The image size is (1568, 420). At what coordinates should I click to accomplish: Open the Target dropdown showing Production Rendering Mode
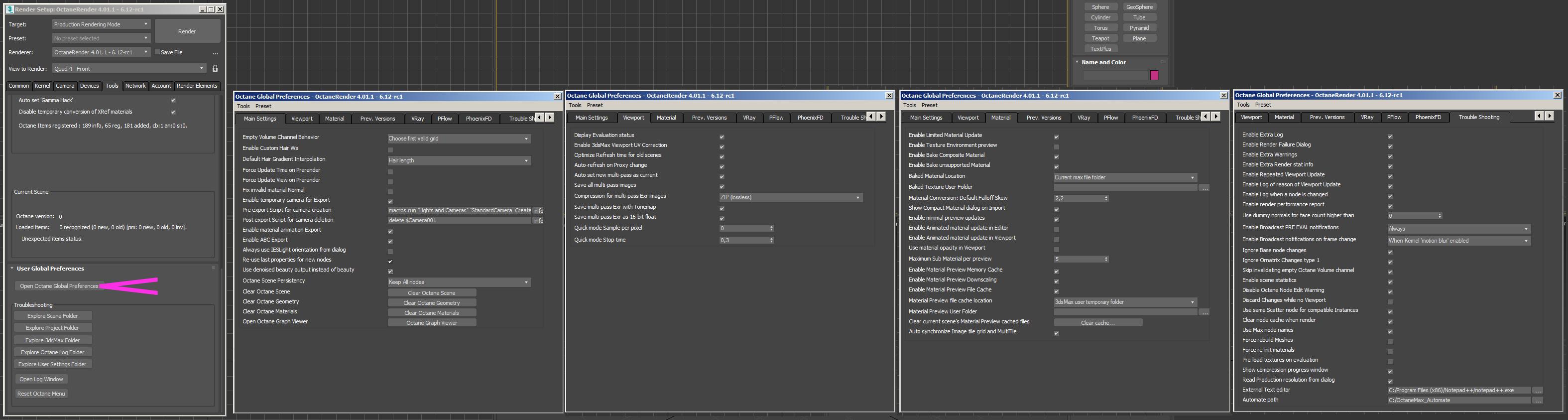point(101,24)
